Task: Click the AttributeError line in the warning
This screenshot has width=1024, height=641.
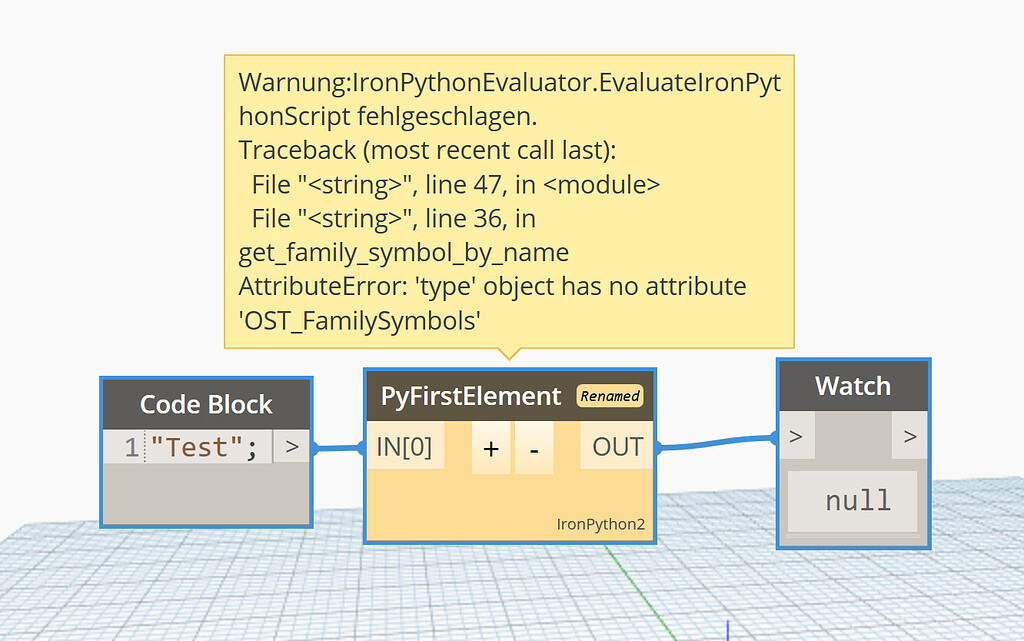Action: coord(490,286)
